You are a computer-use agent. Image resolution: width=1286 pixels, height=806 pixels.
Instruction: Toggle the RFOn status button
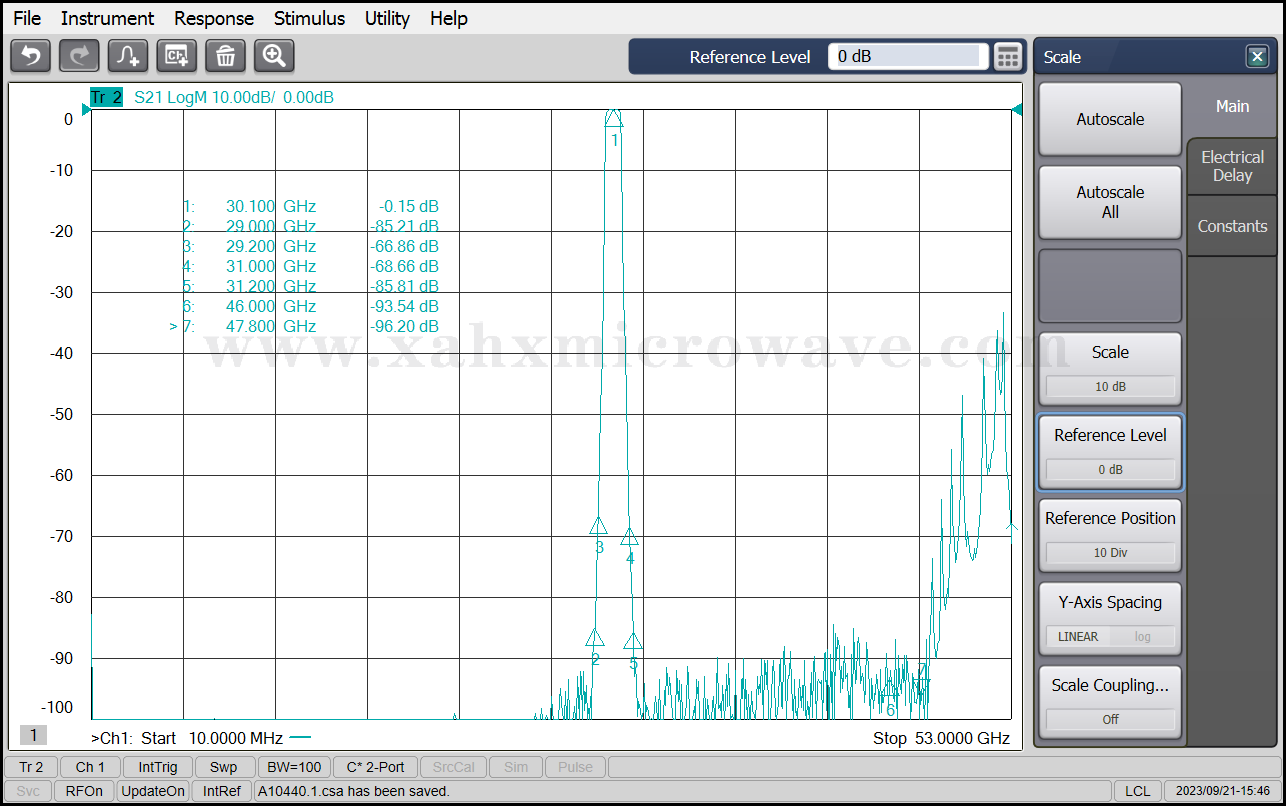pos(84,791)
